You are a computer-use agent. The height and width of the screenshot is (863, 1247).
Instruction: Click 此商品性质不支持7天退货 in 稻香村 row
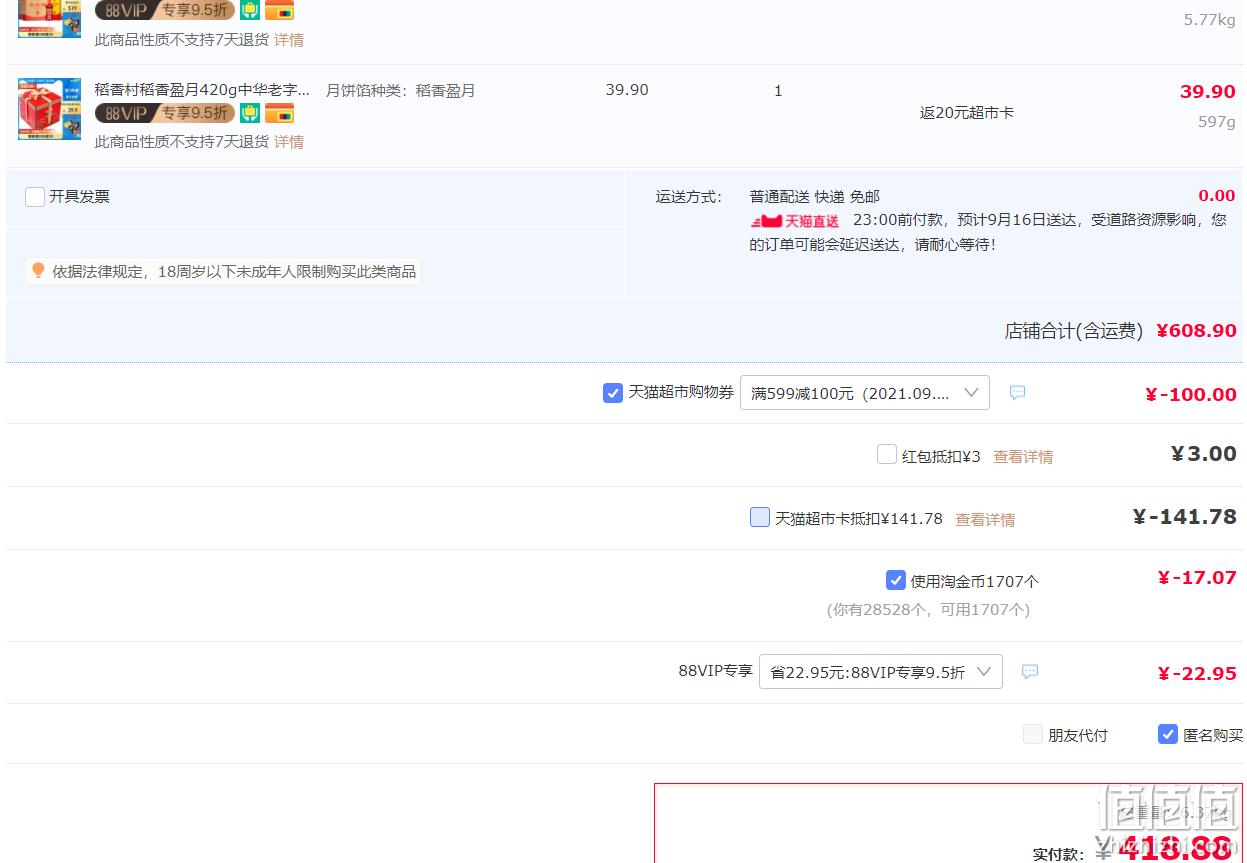(182, 142)
